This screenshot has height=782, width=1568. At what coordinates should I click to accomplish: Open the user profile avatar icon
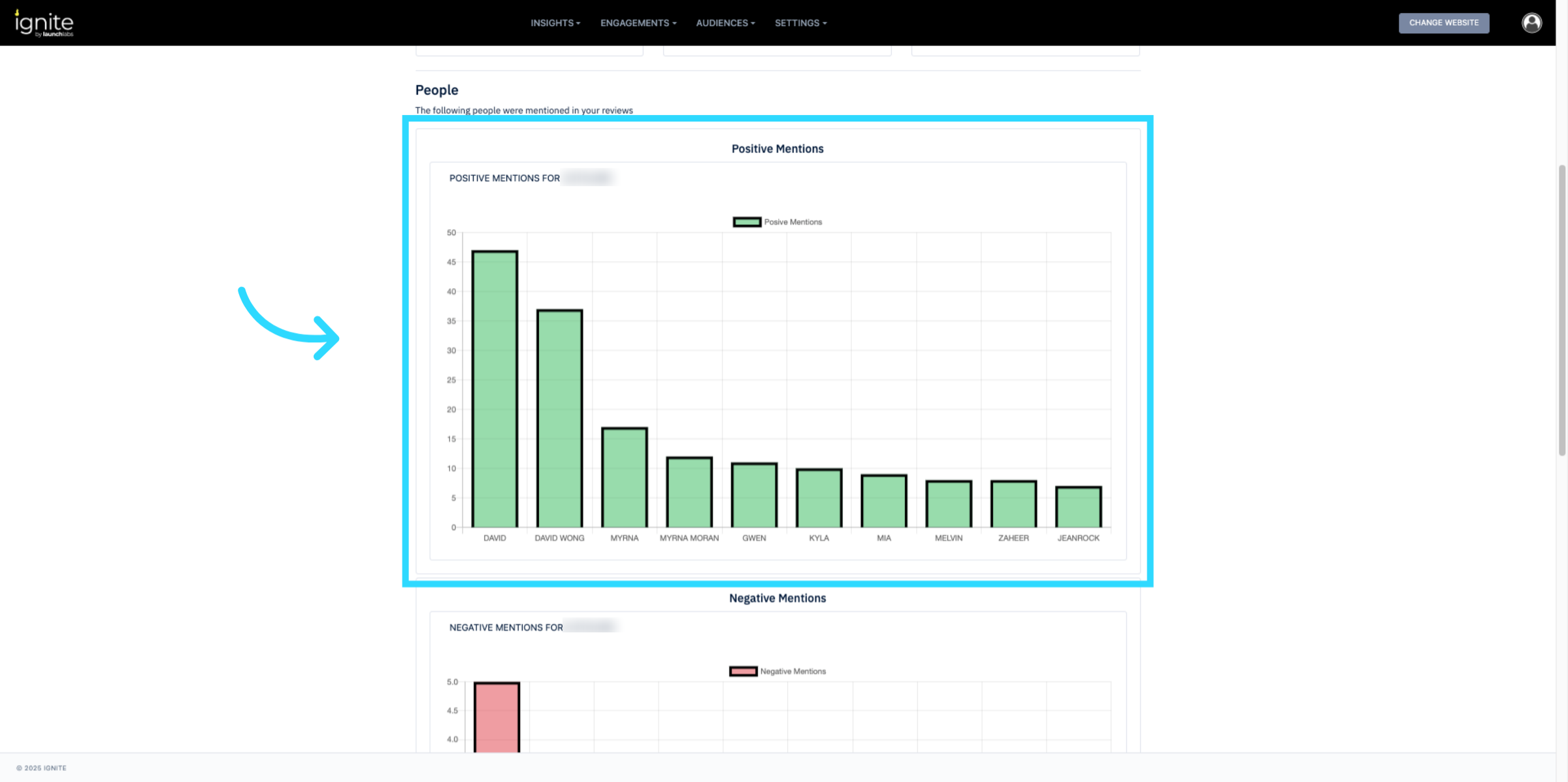1531,23
